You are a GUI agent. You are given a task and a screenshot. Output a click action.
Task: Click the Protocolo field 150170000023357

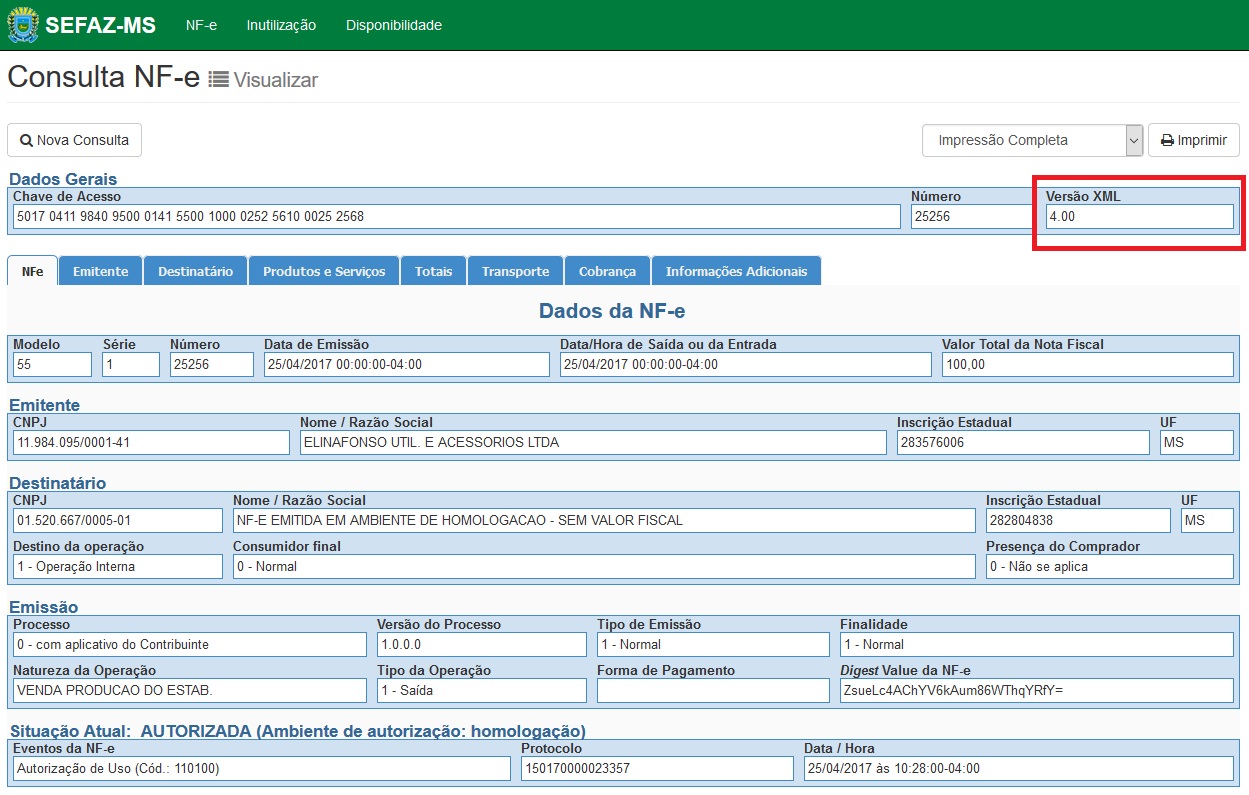pyautogui.click(x=657, y=768)
